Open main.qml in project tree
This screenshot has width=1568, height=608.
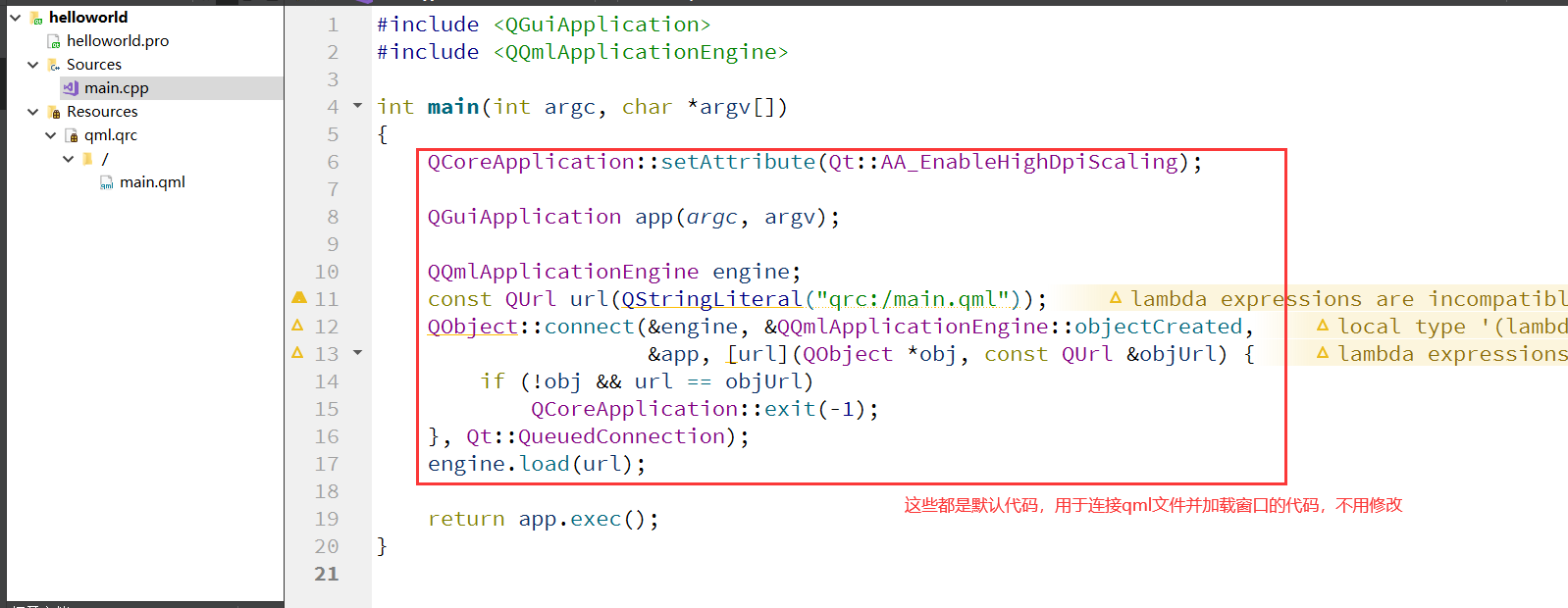point(152,182)
